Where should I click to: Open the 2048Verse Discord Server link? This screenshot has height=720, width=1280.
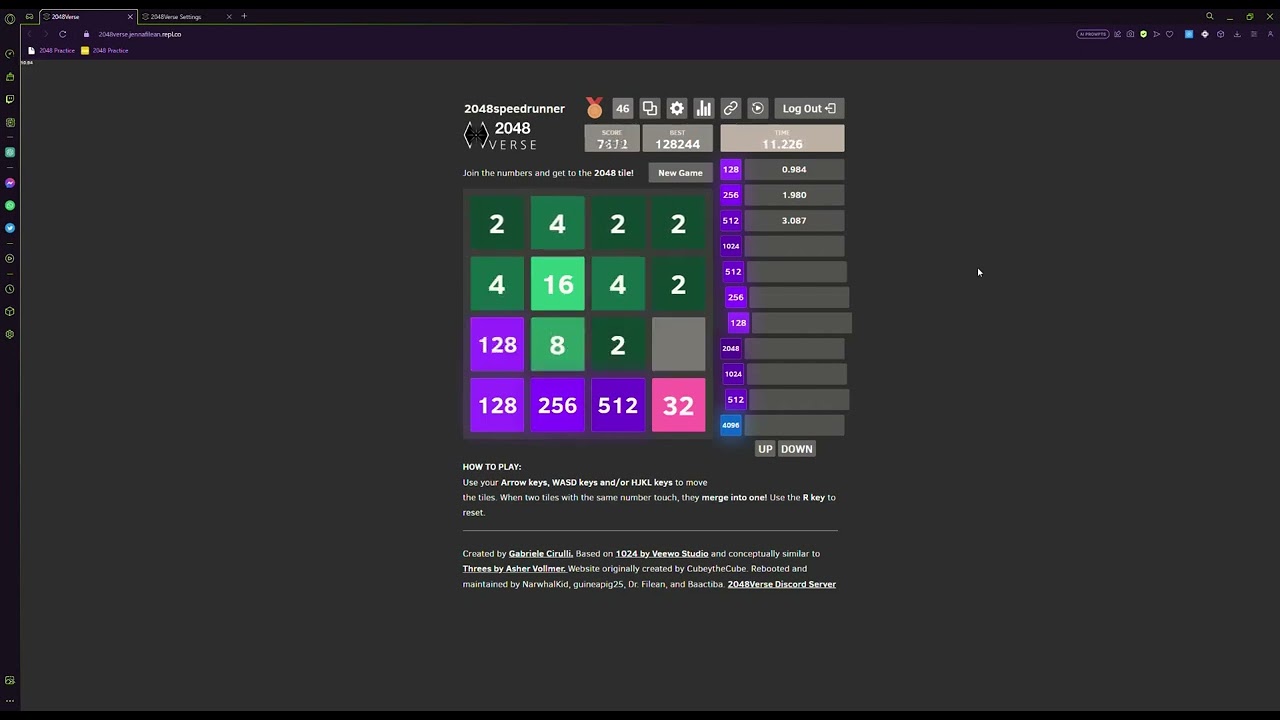[x=782, y=584]
